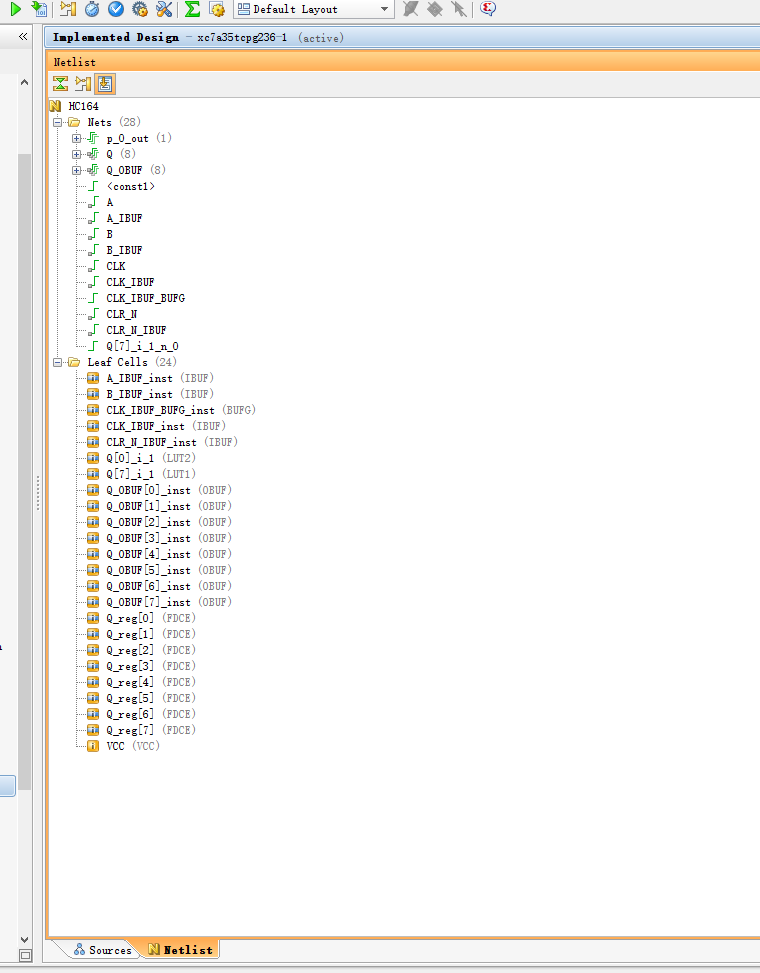
Task: Open the Default Layout dropdown
Action: click(x=314, y=9)
